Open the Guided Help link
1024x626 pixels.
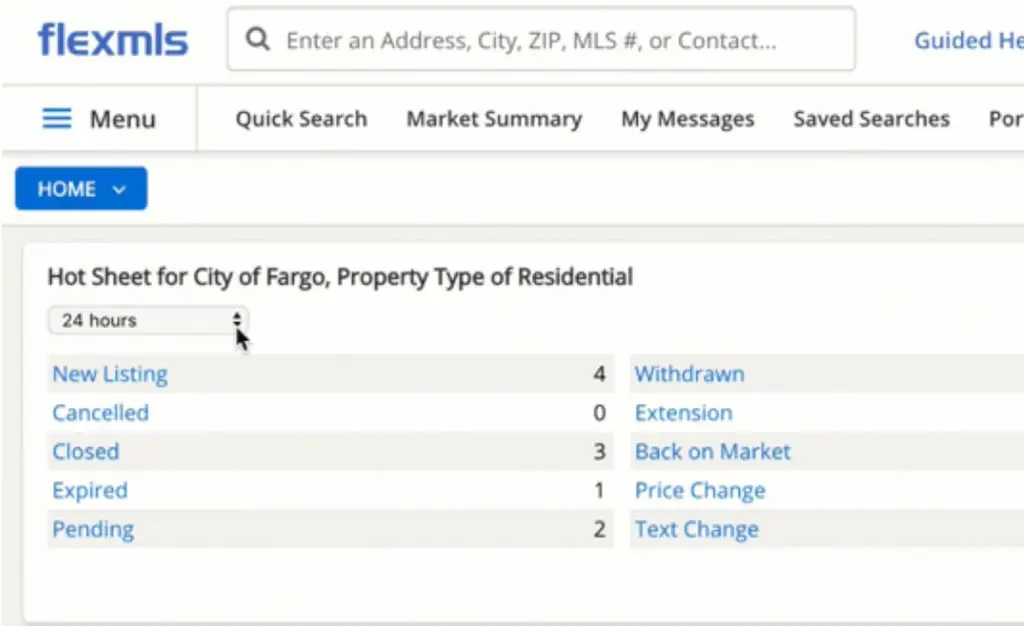[968, 40]
